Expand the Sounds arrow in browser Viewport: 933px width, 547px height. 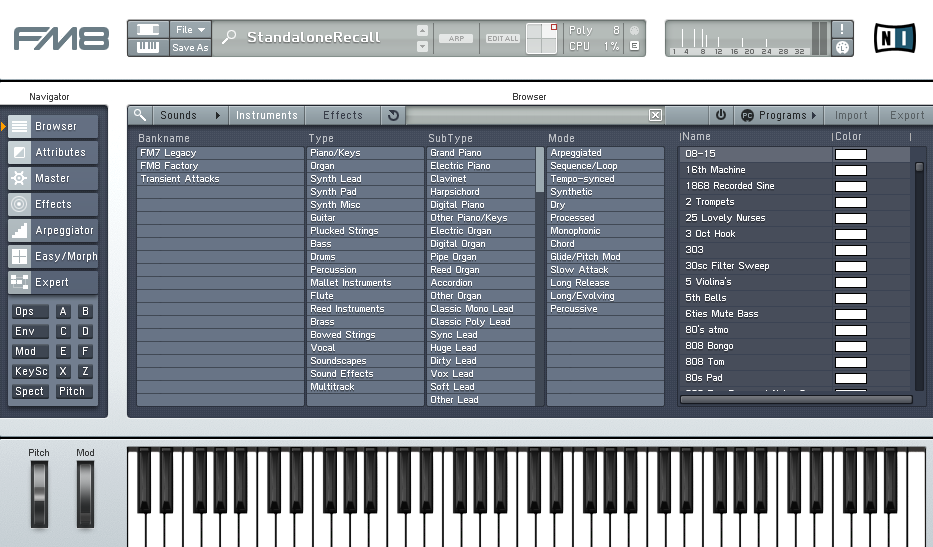(217, 115)
